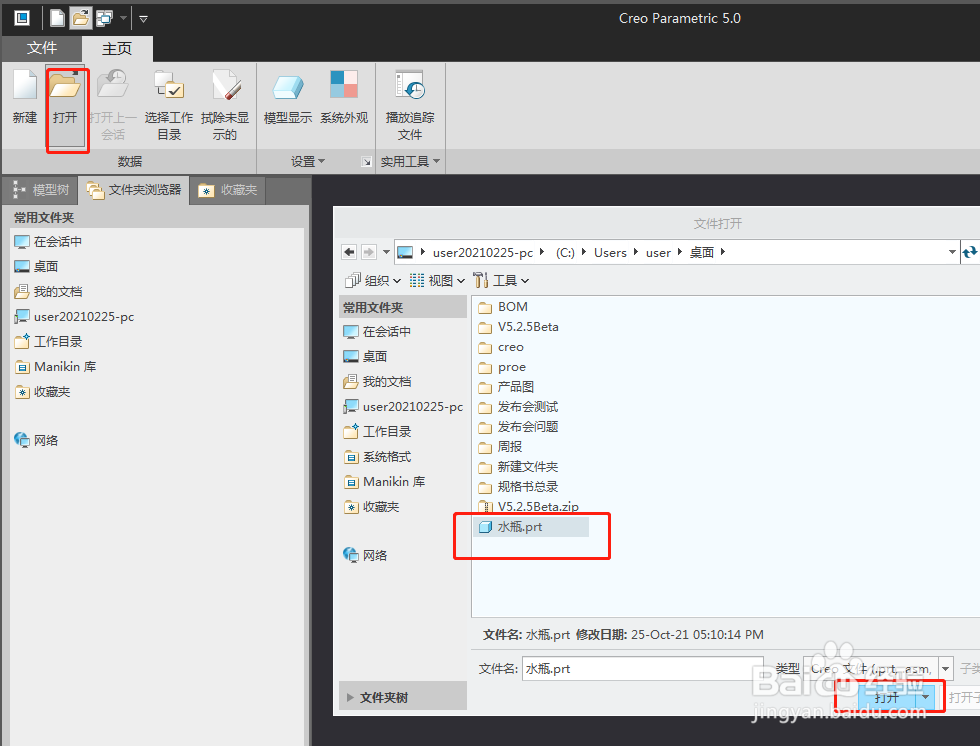Click (C:) segment in address path
This screenshot has height=746, width=980.
pos(565,252)
